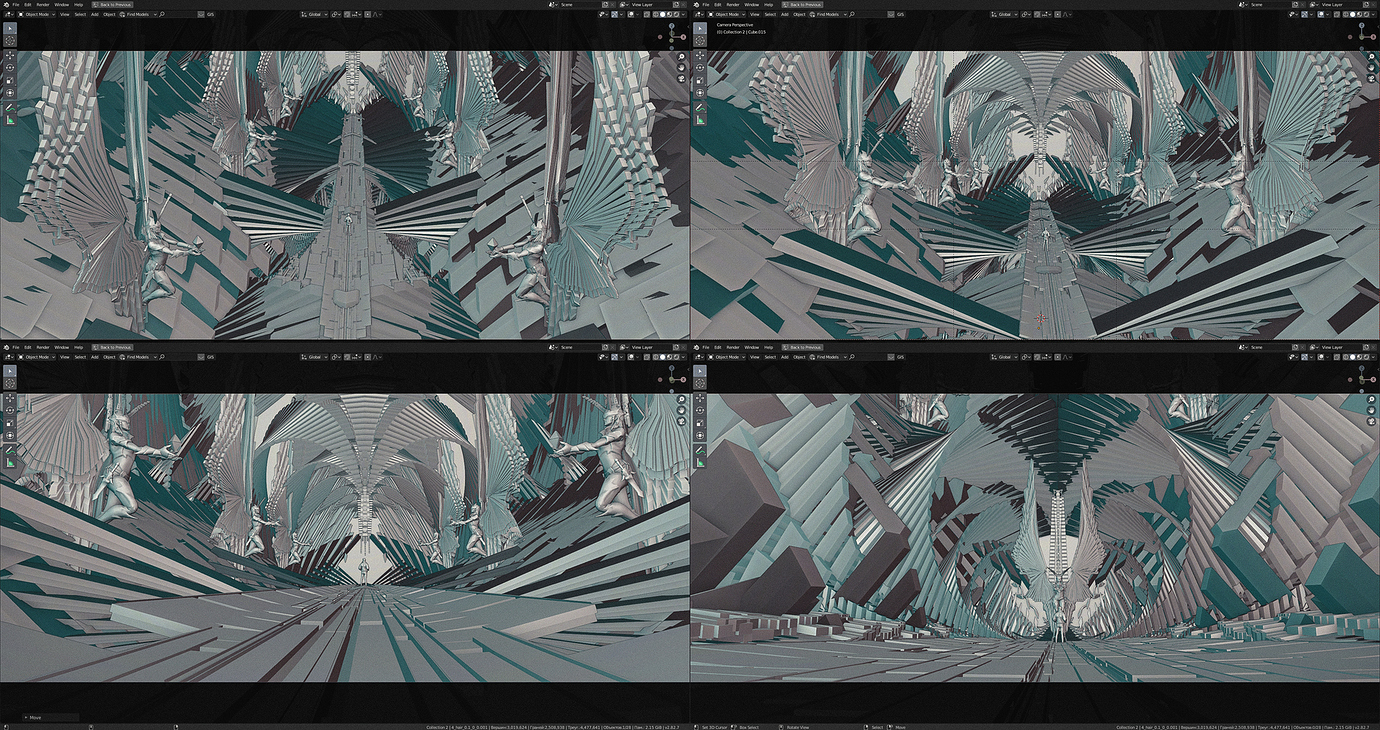The width and height of the screenshot is (1380, 730).
Task: Activate the Transform tool in bottom-left viewport toolbar
Action: [x=10, y=436]
